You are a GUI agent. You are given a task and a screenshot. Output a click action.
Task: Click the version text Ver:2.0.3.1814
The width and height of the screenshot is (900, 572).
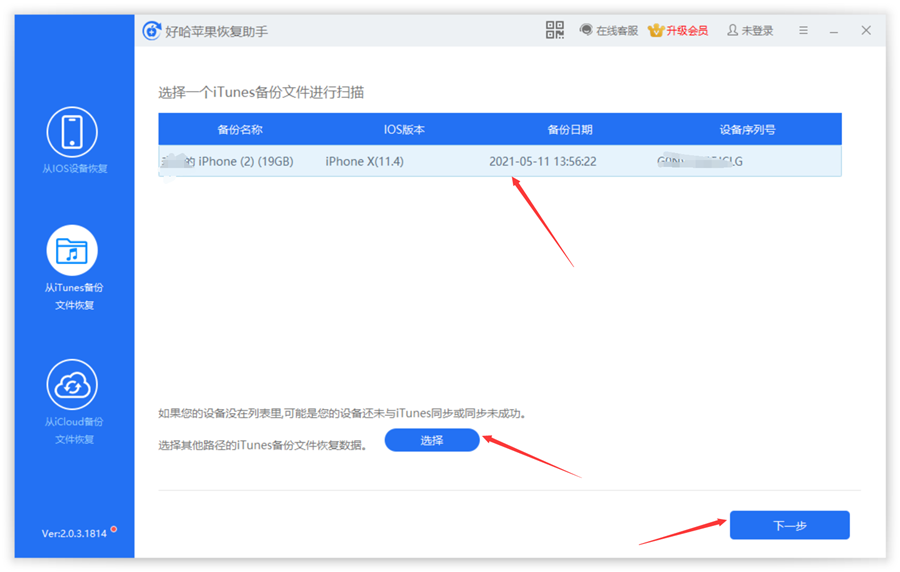coord(74,534)
